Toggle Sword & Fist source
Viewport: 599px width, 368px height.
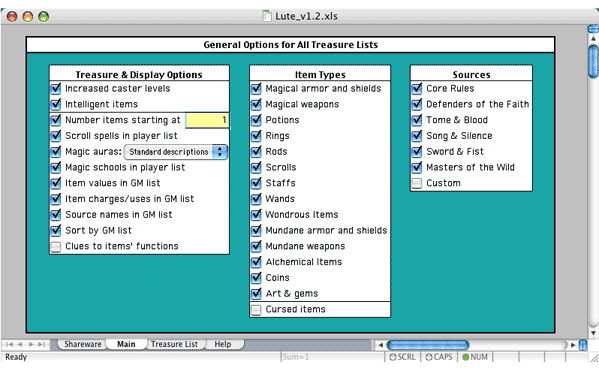(417, 151)
